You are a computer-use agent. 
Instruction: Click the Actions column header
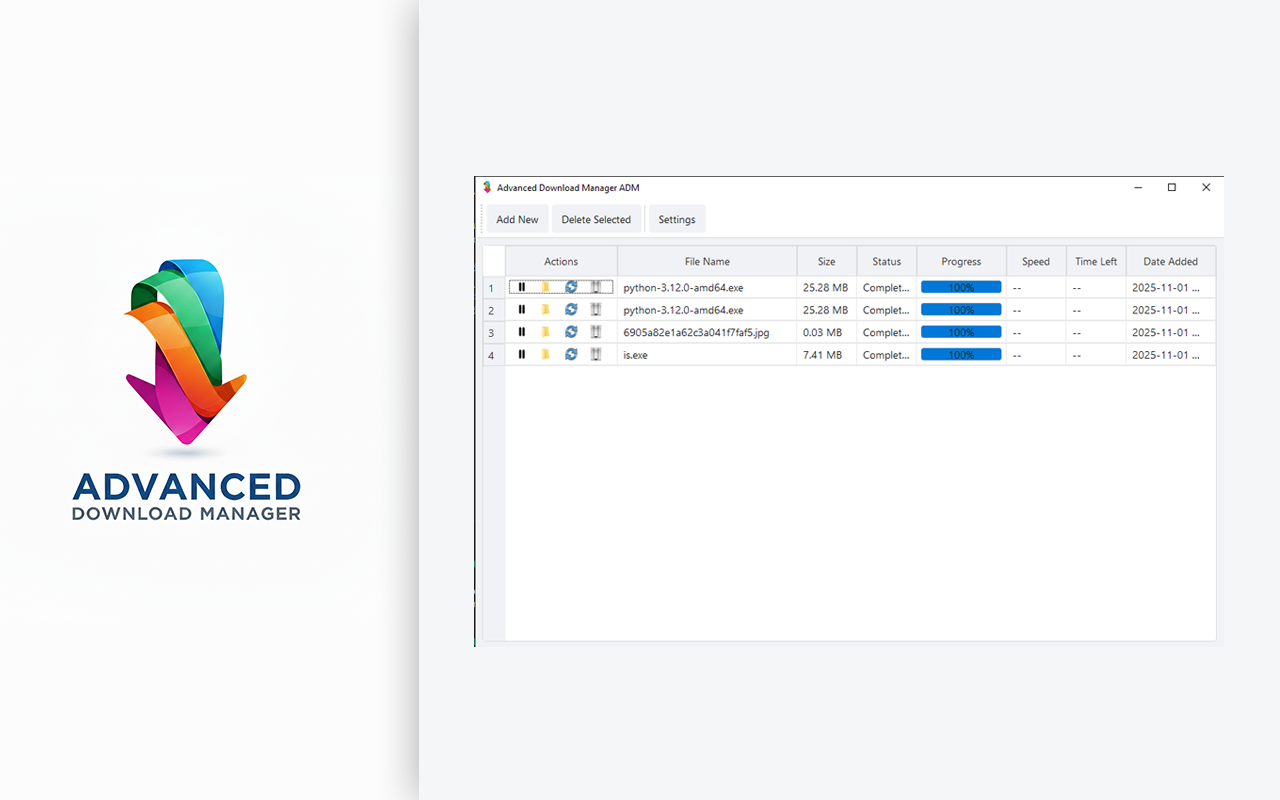point(560,261)
